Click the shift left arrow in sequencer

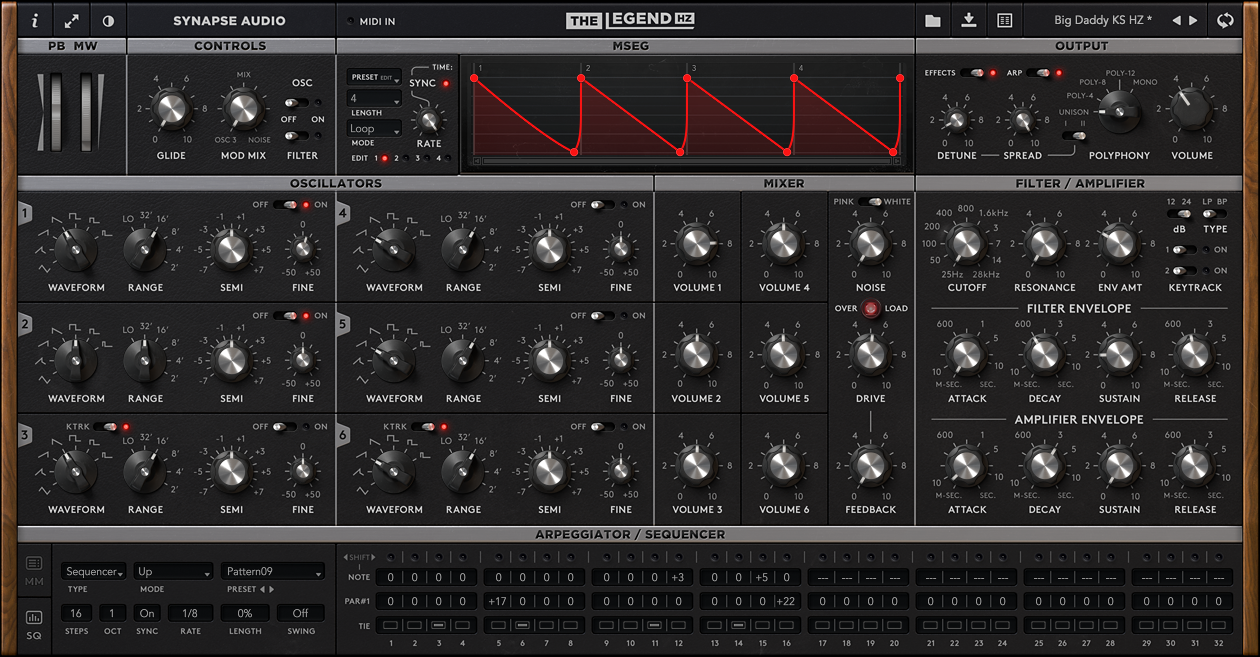(x=346, y=557)
